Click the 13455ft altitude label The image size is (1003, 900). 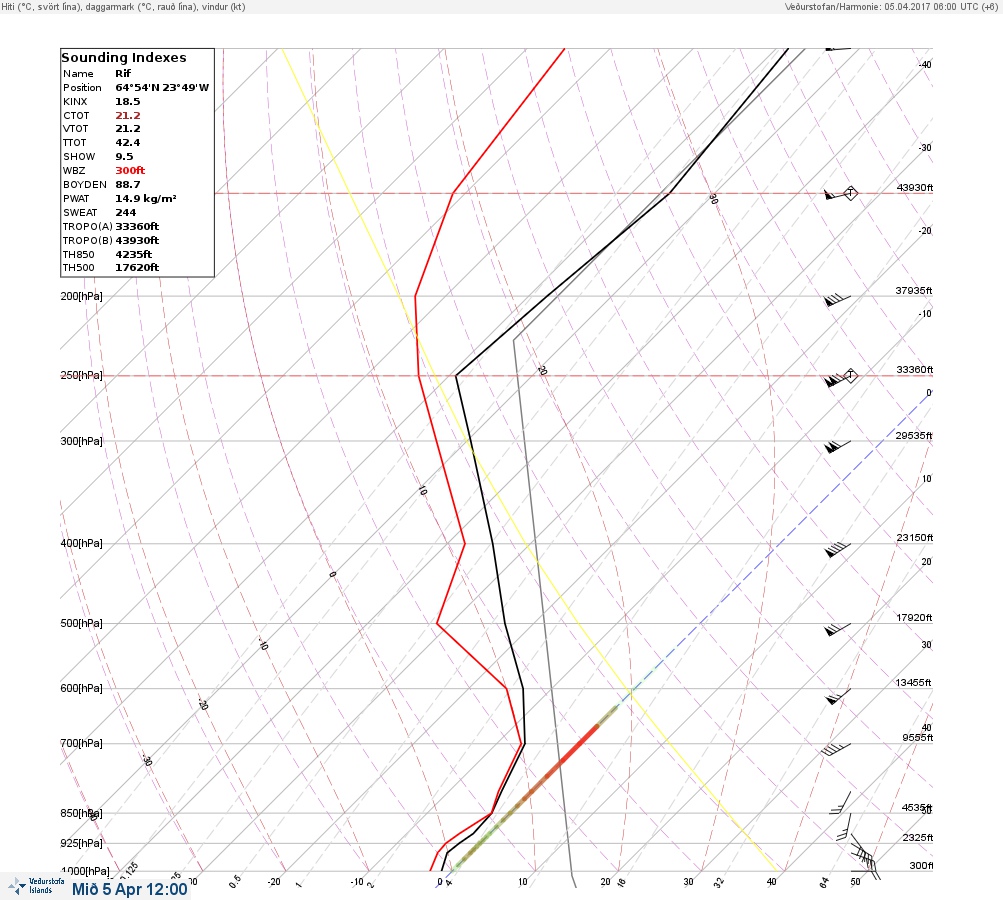tap(913, 683)
